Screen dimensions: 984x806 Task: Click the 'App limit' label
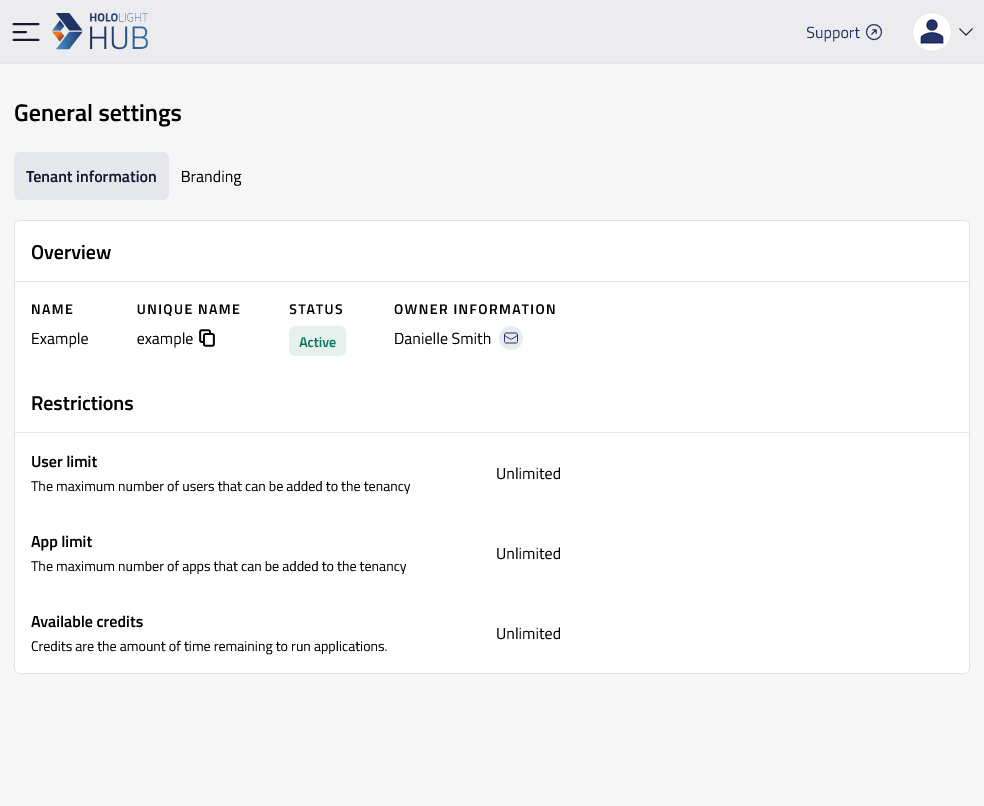click(x=62, y=542)
